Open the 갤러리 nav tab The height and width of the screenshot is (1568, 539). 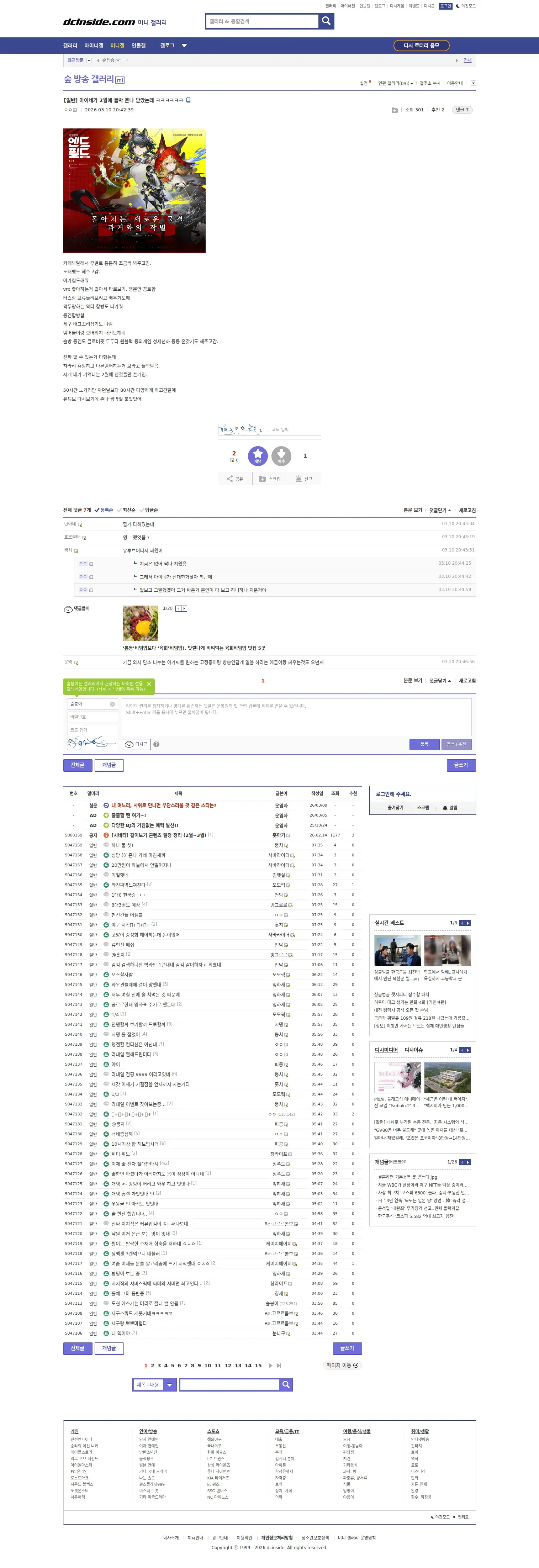pyautogui.click(x=70, y=46)
